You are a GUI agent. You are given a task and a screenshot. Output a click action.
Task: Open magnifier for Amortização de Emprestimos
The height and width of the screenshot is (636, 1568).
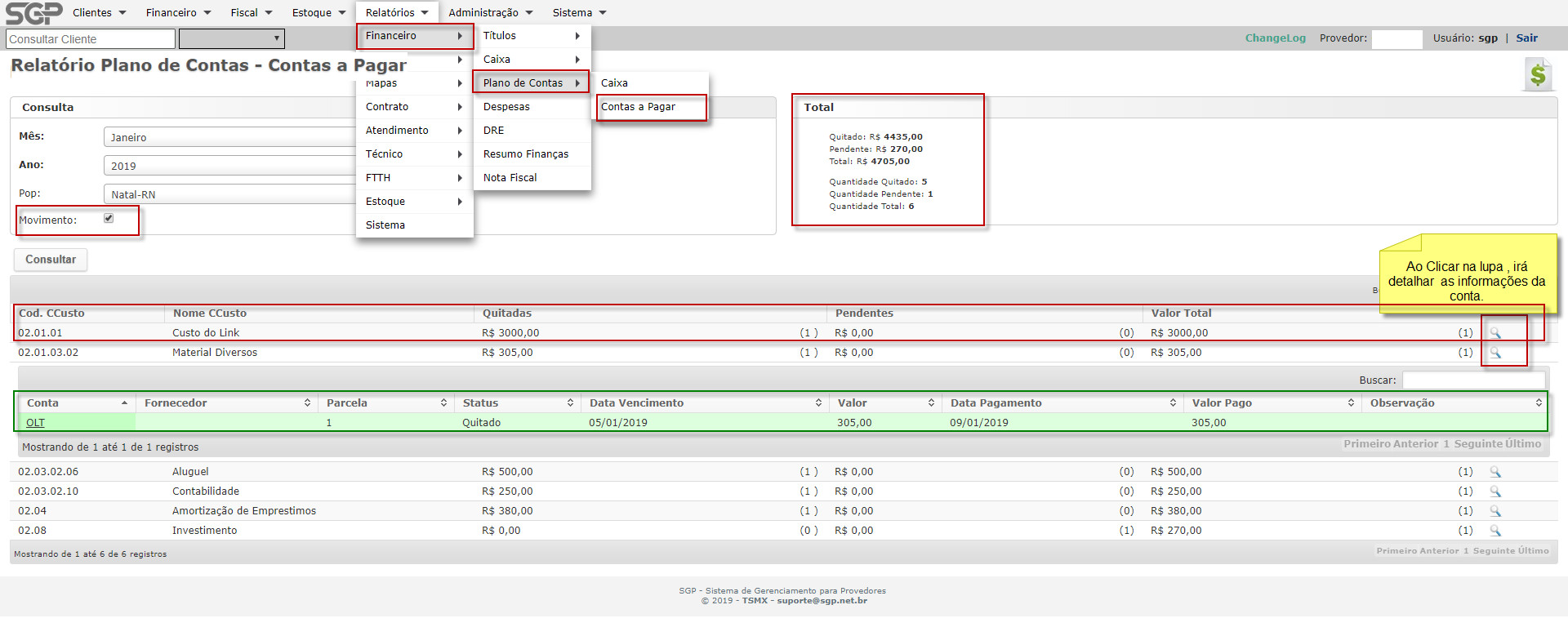click(1495, 511)
